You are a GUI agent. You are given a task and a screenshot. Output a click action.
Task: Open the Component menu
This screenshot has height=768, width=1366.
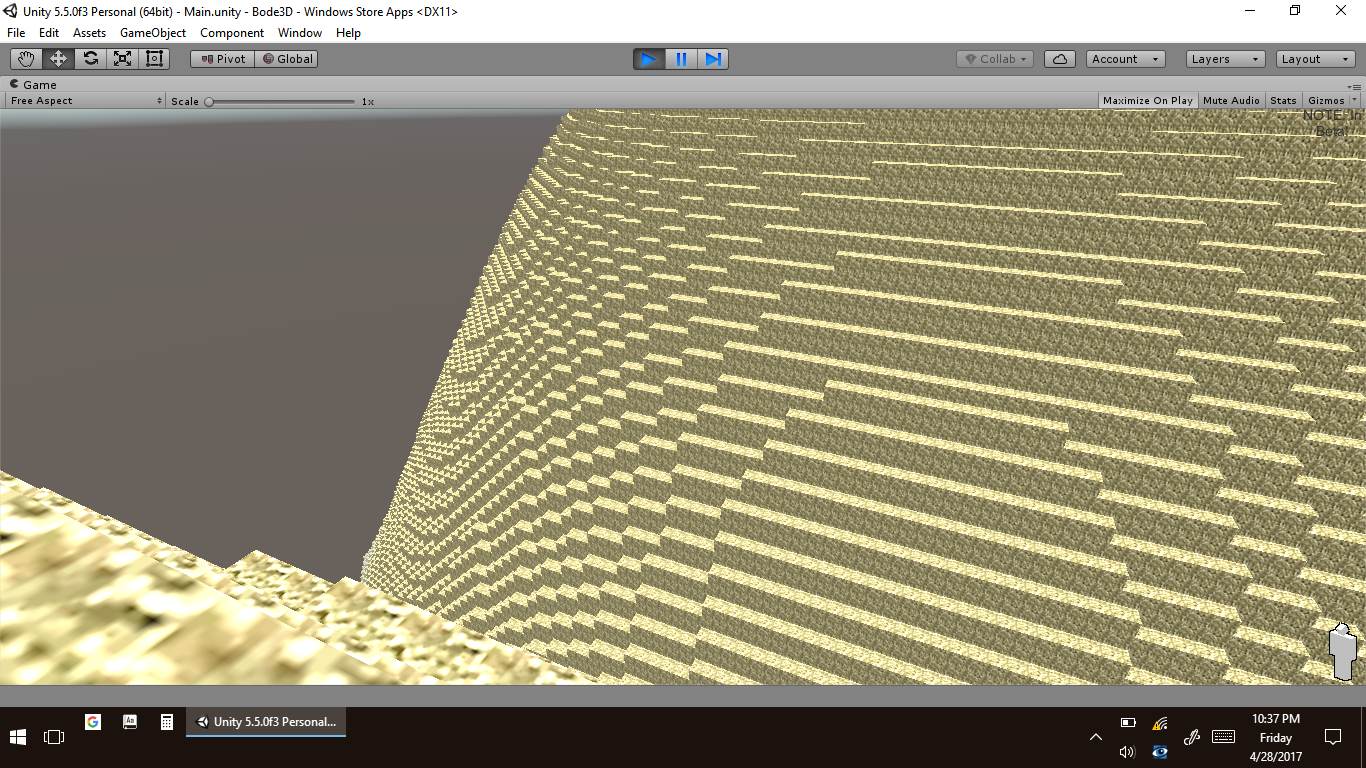pos(232,33)
